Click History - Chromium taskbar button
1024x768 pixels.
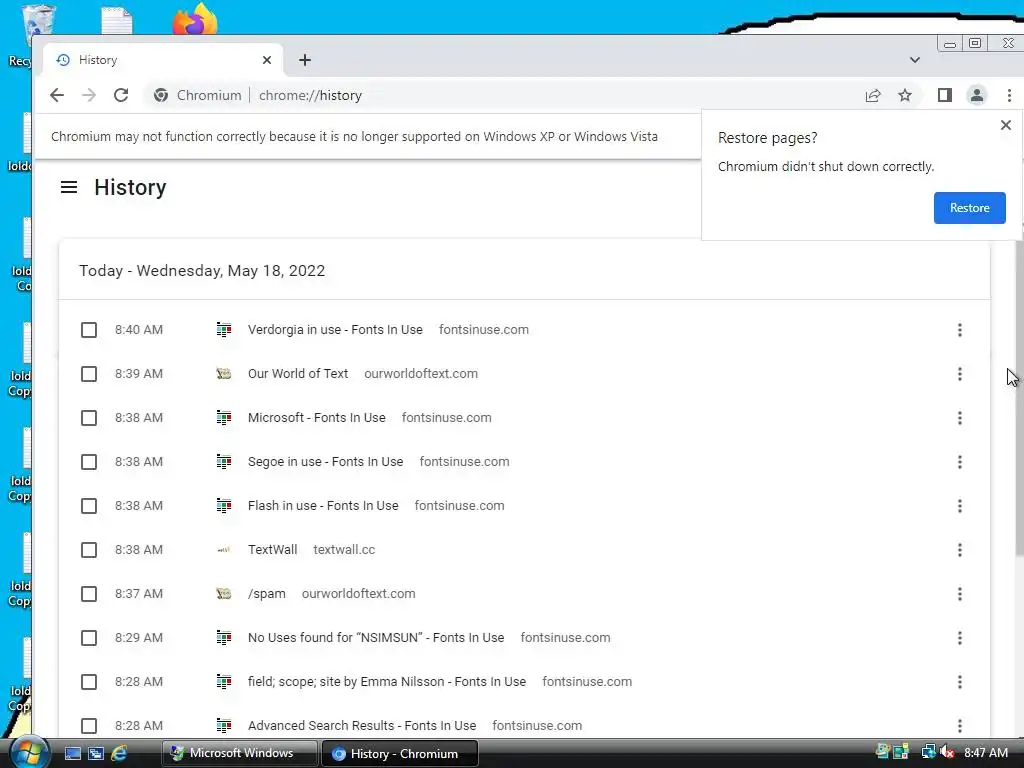401,754
